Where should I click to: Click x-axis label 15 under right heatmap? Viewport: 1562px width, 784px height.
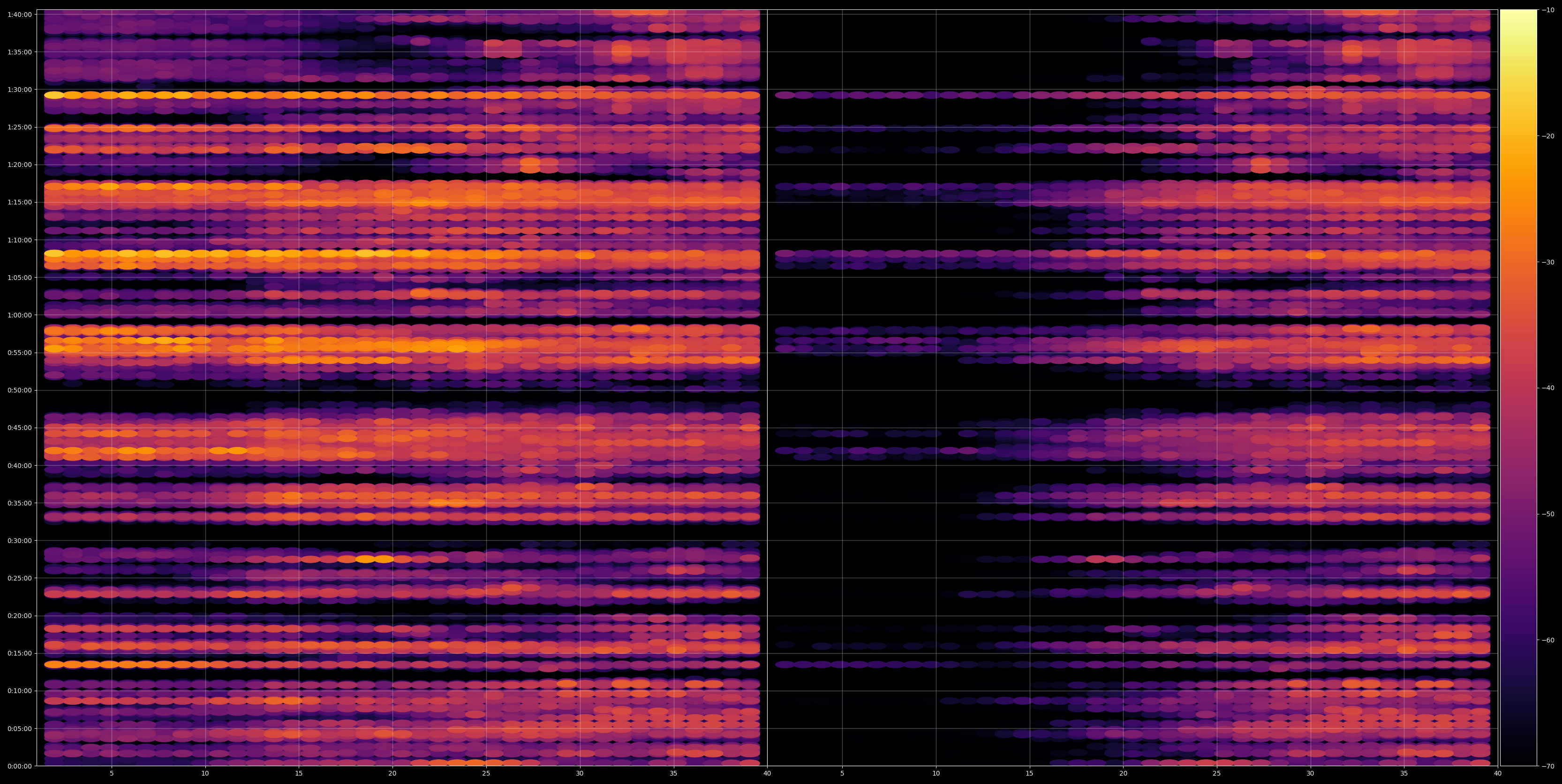pyautogui.click(x=1030, y=774)
